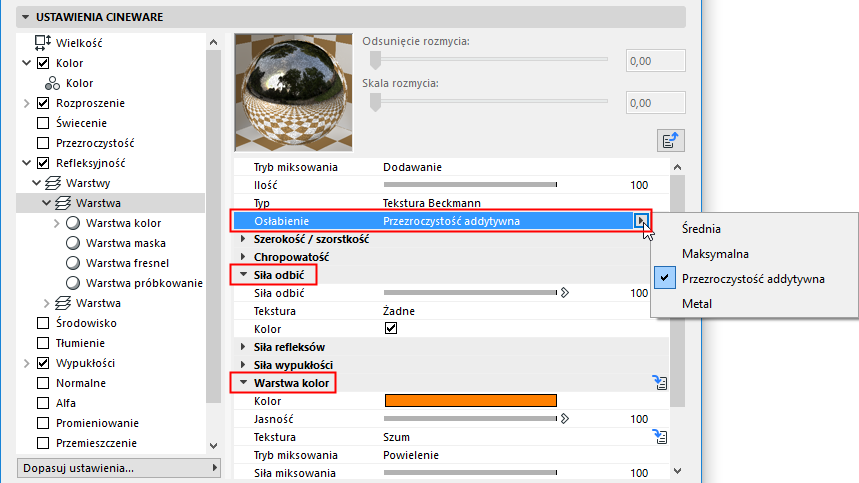Toggle the Wypukłości checkbox
Screen dimensions: 859x483
[x=43, y=363]
